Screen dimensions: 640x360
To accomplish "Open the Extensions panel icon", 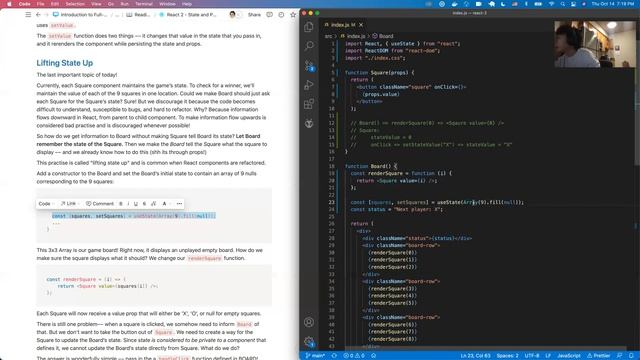I will 309,104.
